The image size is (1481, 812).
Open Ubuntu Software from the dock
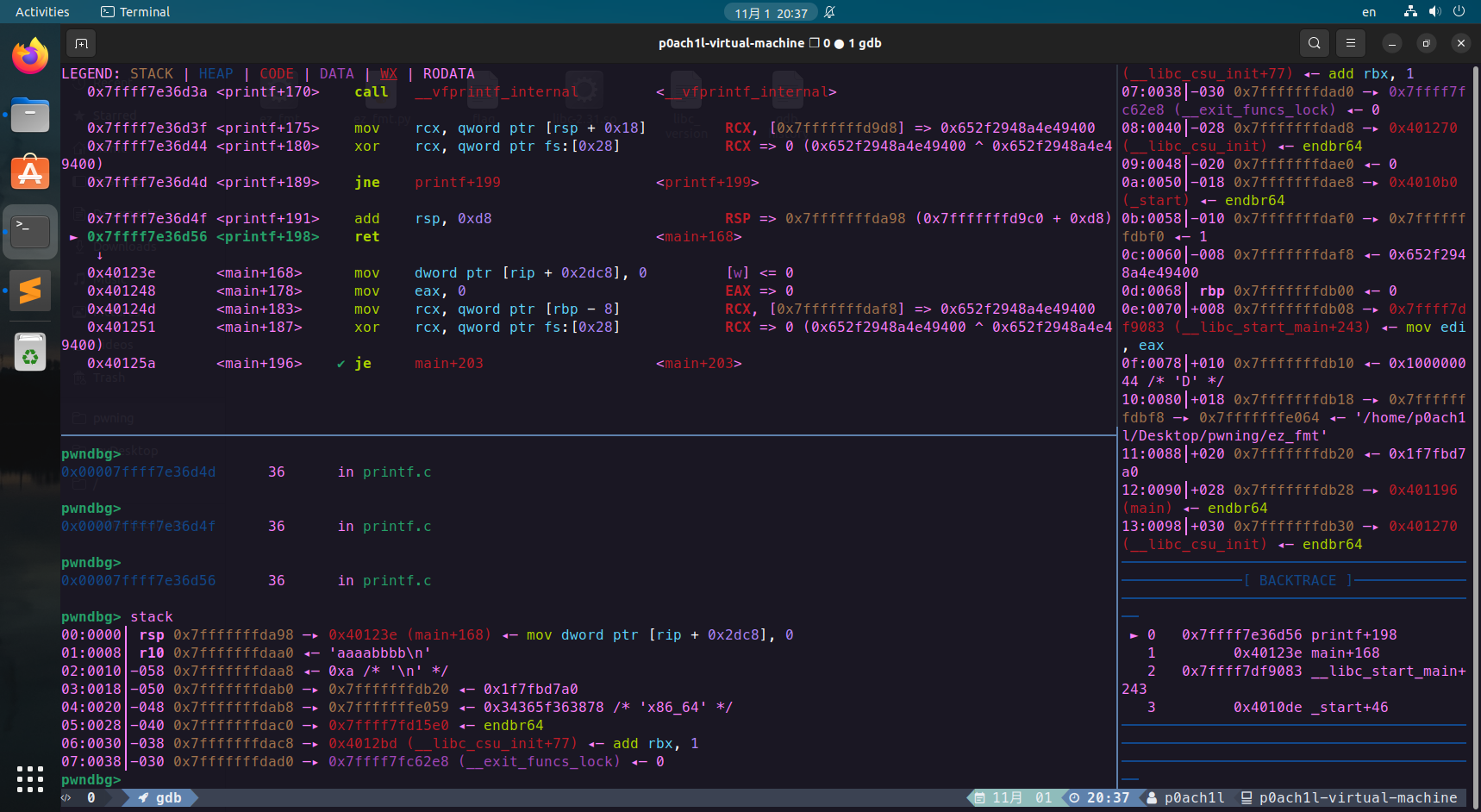coord(30,173)
